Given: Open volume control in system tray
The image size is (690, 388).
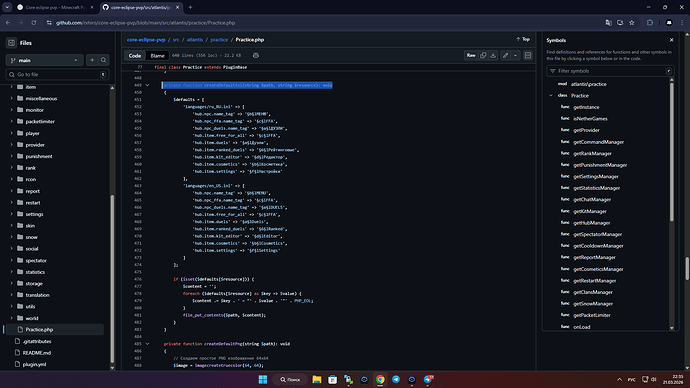Looking at the screenshot, I should (653, 379).
